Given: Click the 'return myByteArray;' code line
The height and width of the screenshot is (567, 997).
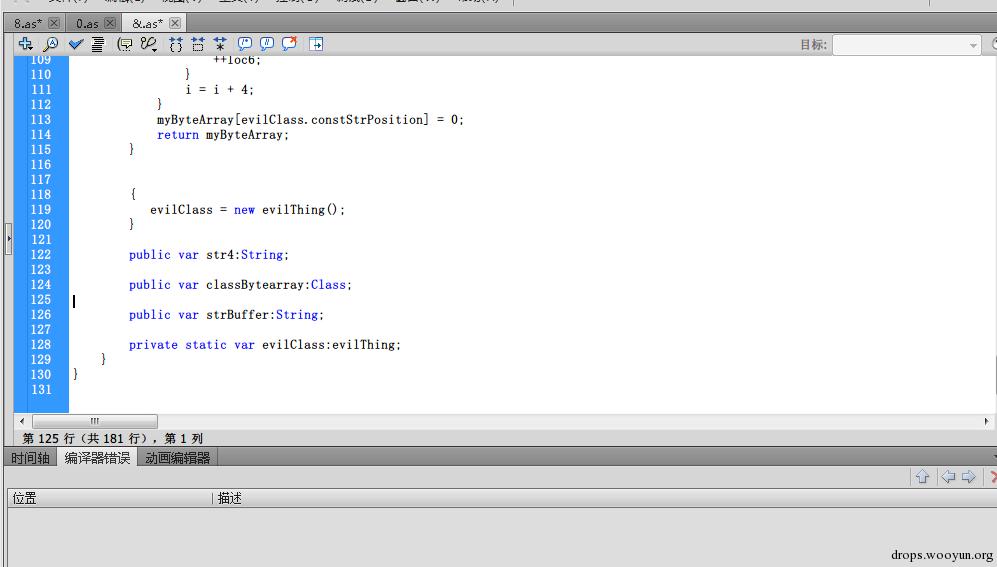Looking at the screenshot, I should pos(223,135).
